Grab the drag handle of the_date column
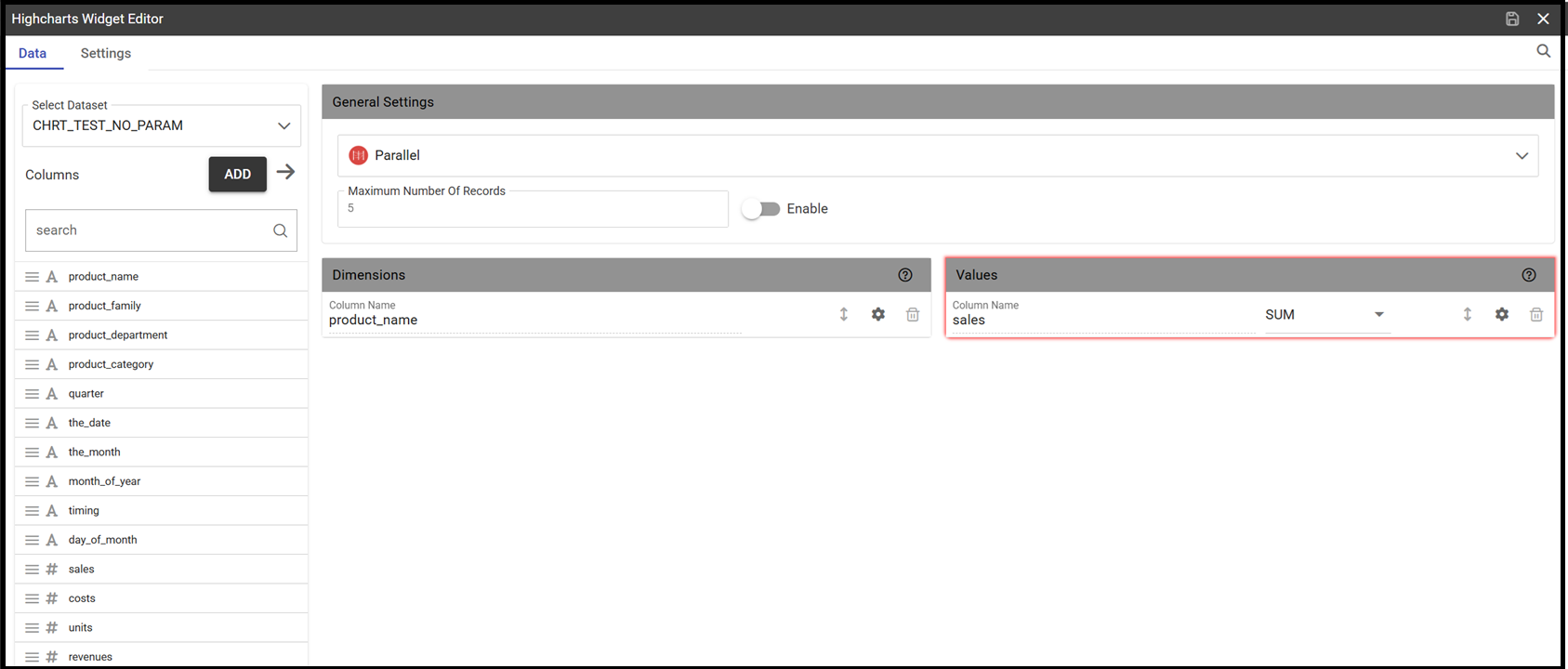Viewport: 1568px width, 669px height. pyautogui.click(x=32, y=423)
